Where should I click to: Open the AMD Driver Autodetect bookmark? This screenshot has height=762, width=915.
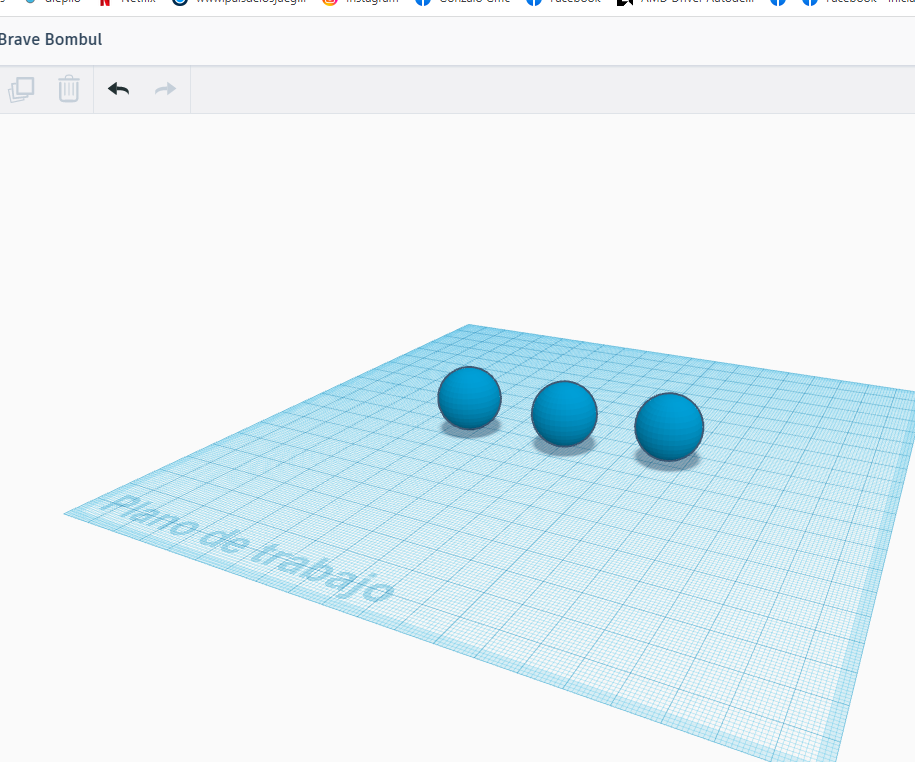(686, 2)
